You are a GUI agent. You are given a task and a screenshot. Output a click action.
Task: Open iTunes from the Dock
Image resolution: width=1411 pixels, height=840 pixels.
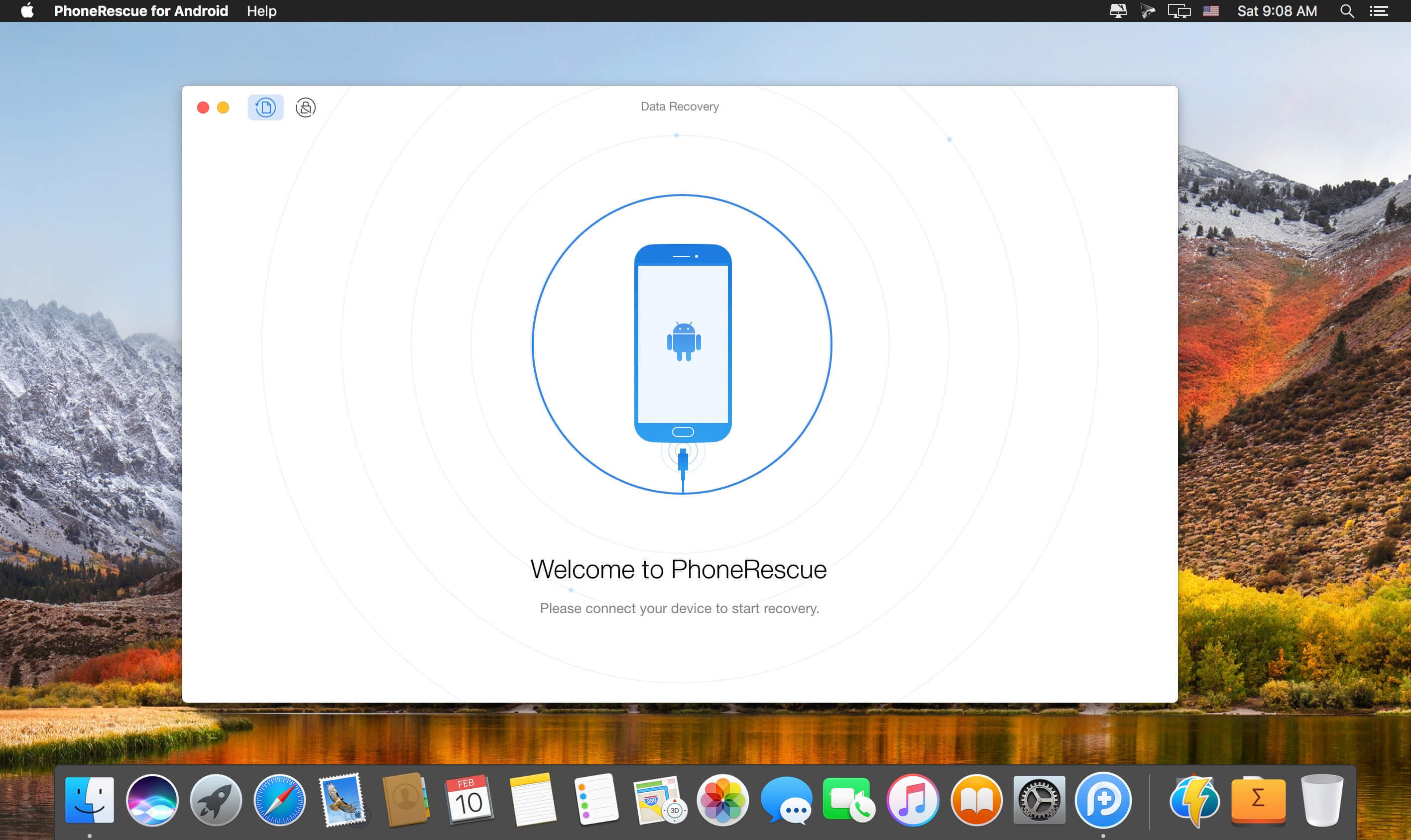click(912, 800)
